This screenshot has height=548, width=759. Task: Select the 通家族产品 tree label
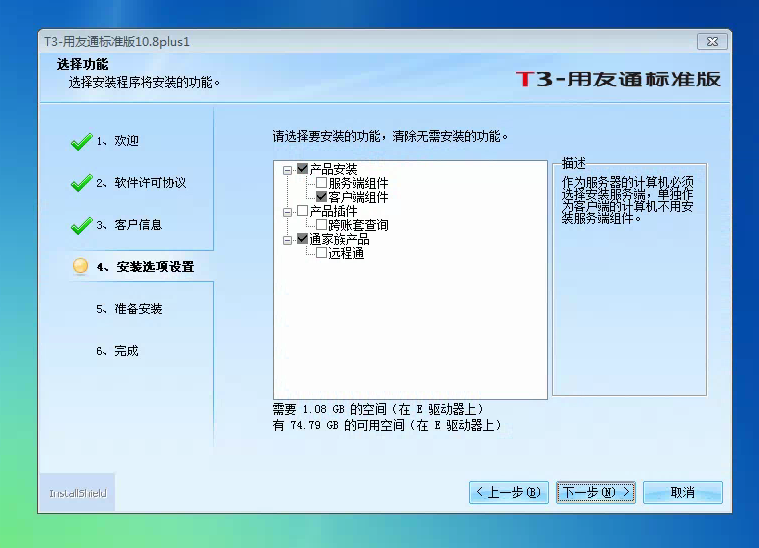339,239
